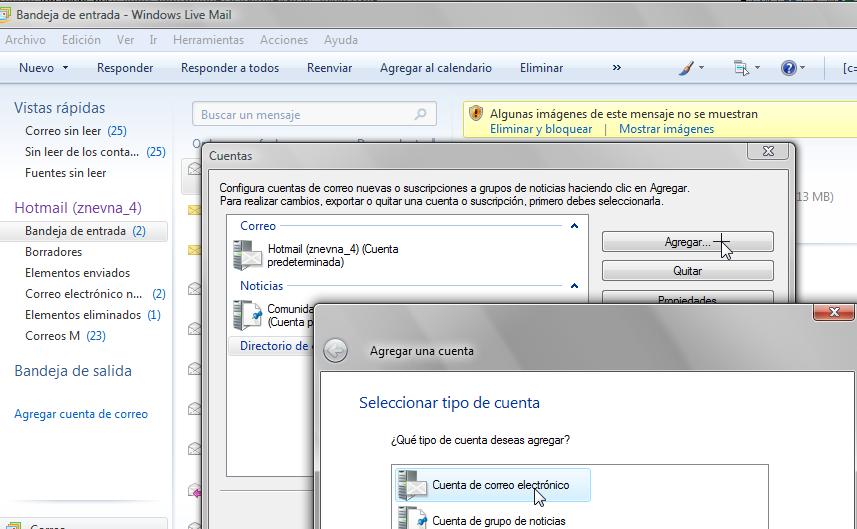The image size is (857, 529).
Task: Click the Comunidades news server icon
Action: coord(247,315)
